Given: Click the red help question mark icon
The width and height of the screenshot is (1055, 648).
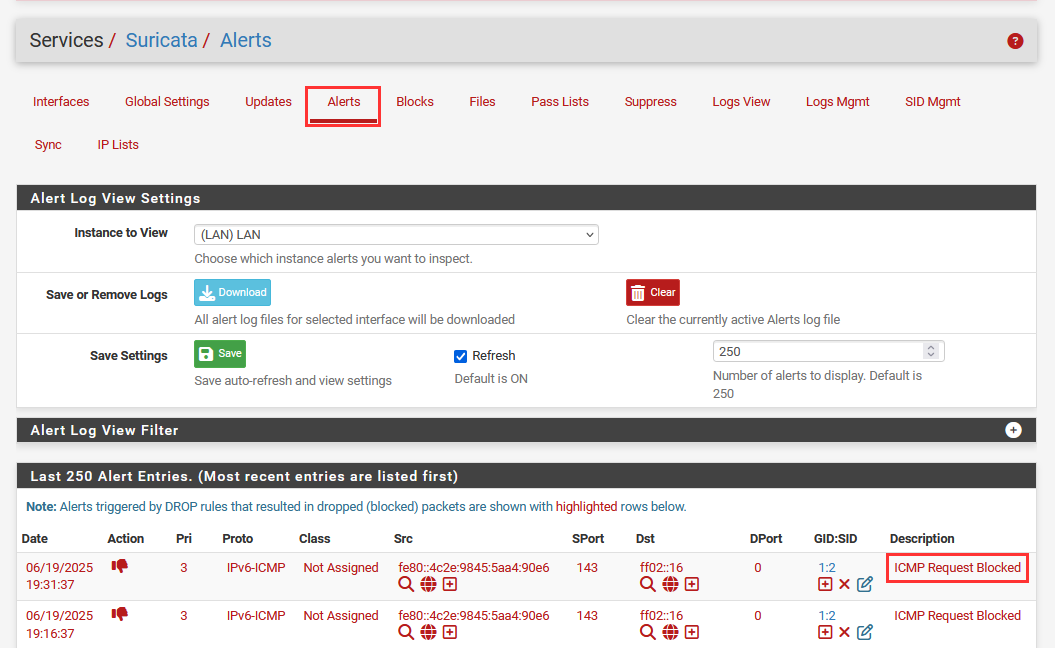Looking at the screenshot, I should (x=1015, y=41).
